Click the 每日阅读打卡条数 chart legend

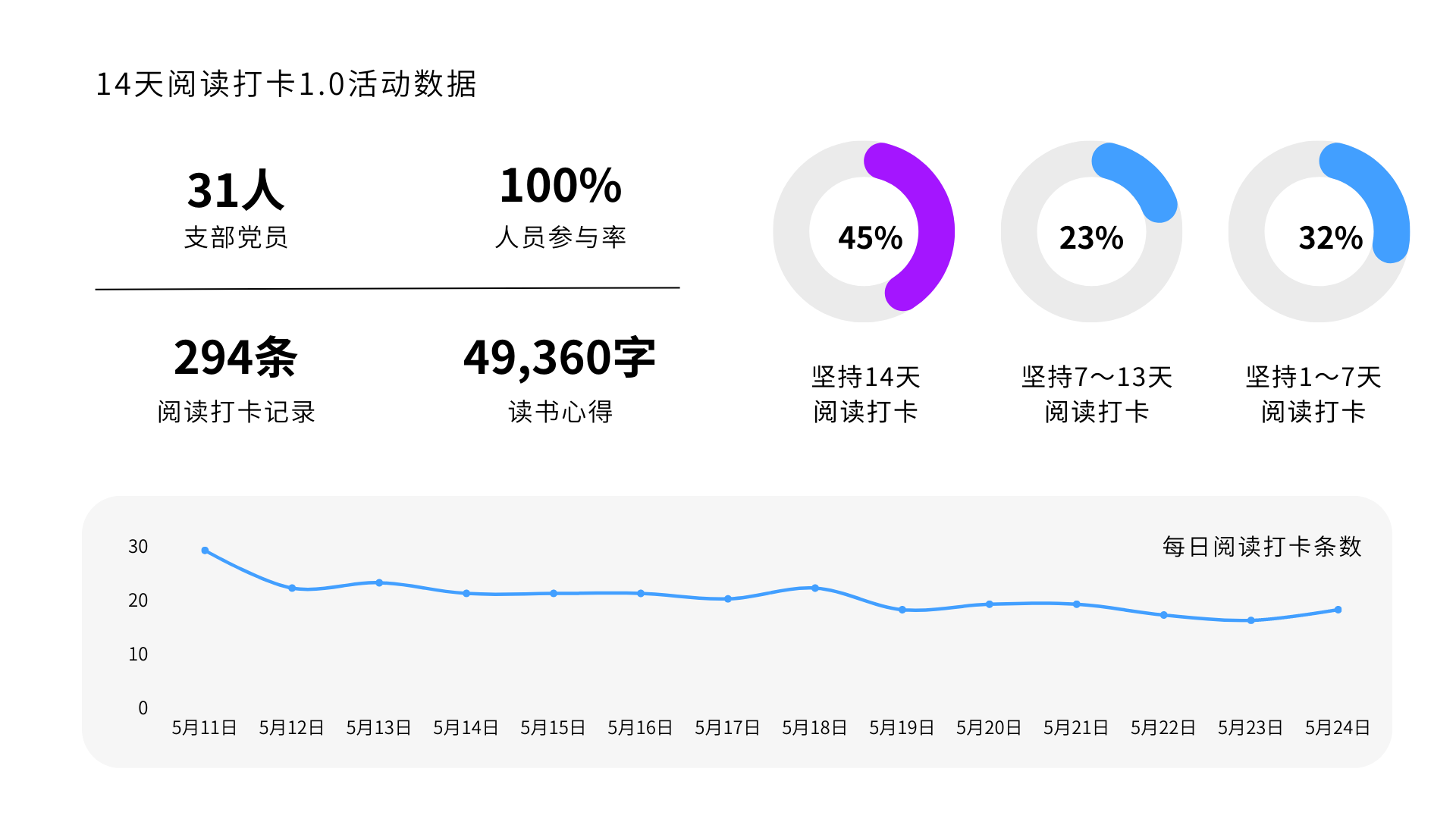pyautogui.click(x=1262, y=546)
